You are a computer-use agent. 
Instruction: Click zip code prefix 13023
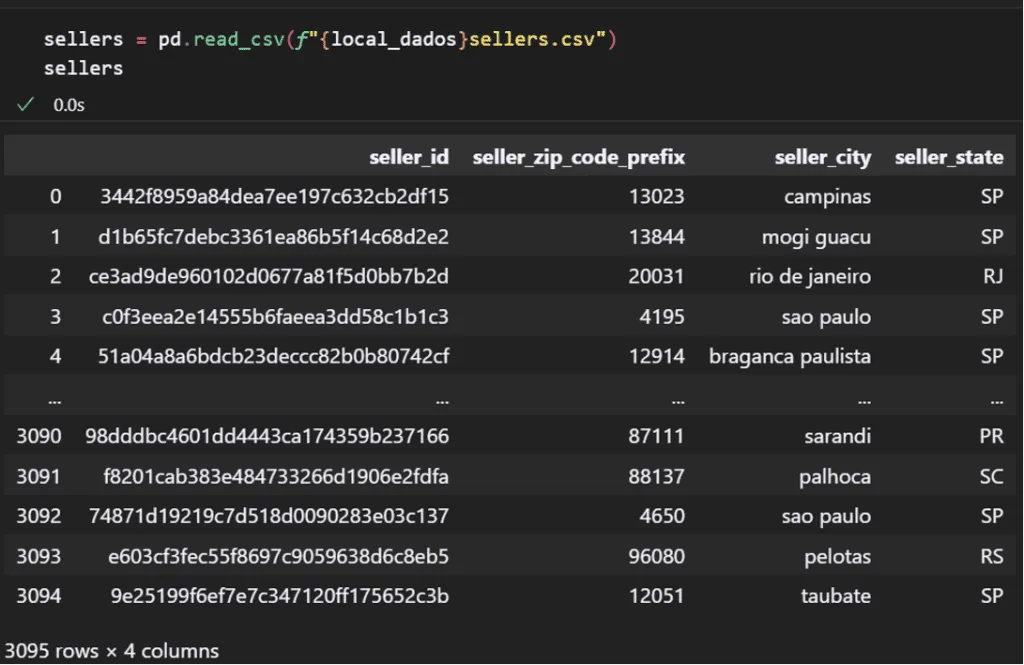coord(656,197)
